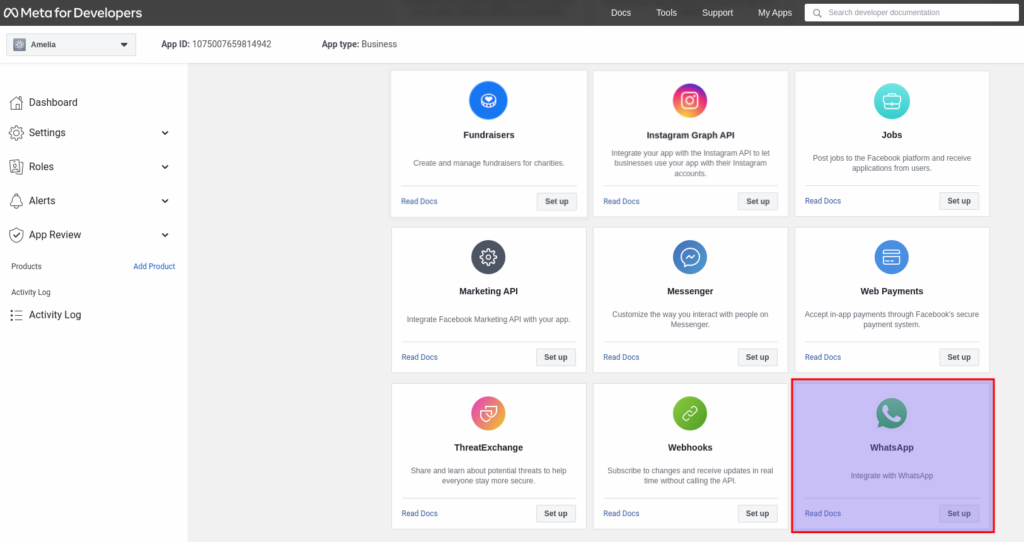Click the Webhooks card title
Viewport: 1024px width, 542px height.
(690, 447)
